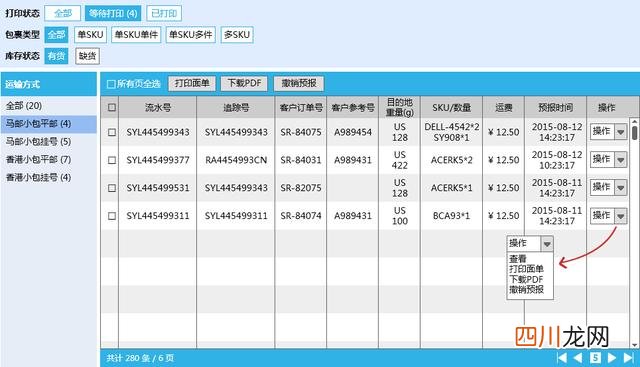Click the scrollbar up arrow
640x367 pixels.
coord(634,121)
